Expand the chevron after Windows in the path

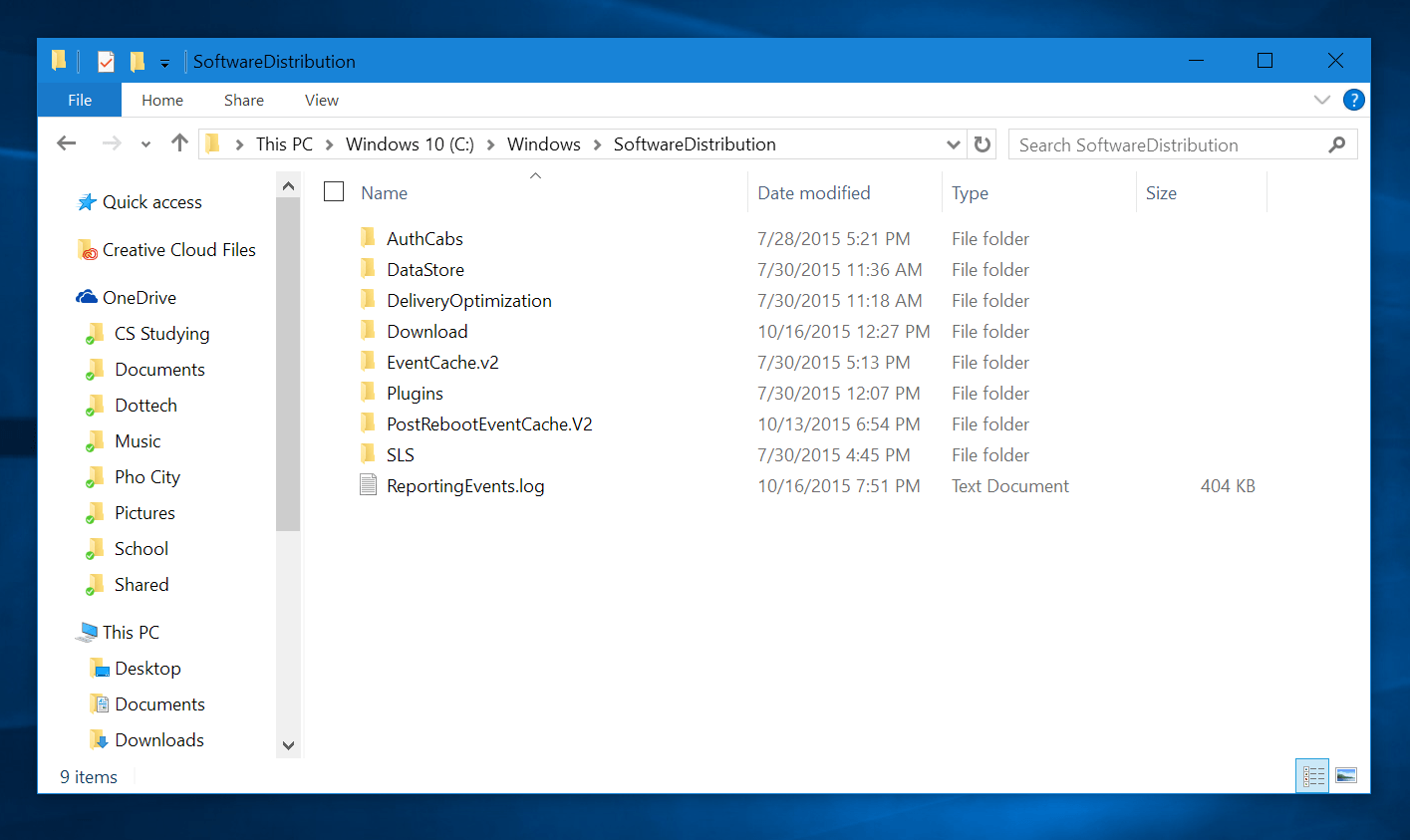click(x=597, y=144)
